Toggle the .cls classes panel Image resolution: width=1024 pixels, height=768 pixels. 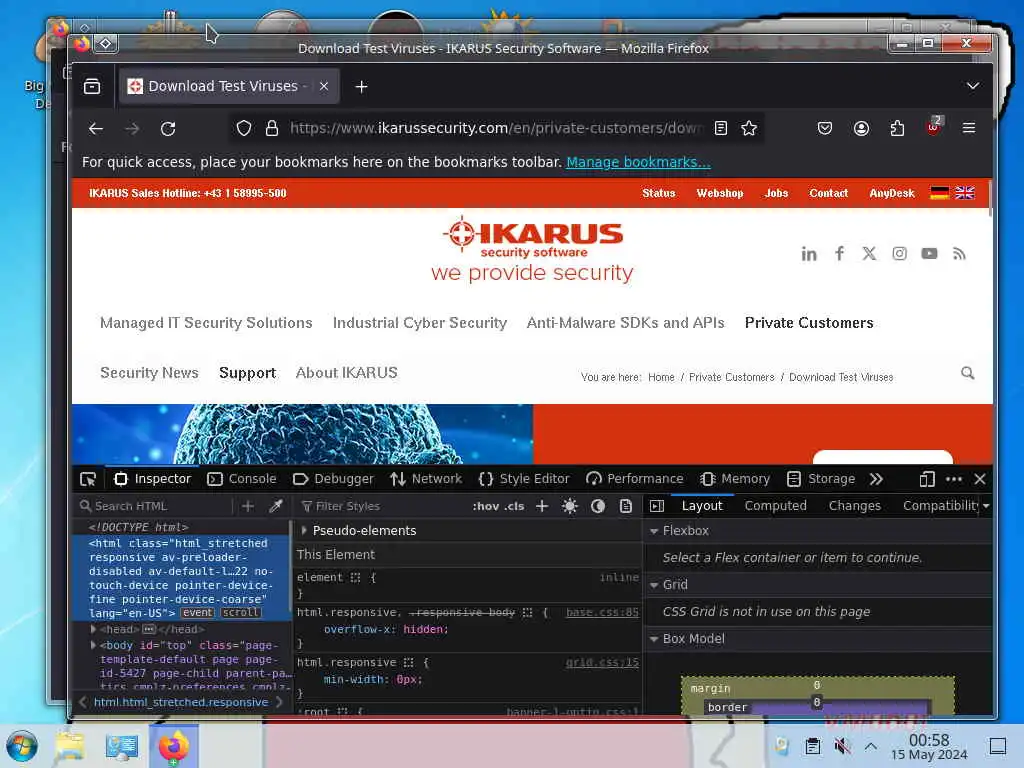514,506
